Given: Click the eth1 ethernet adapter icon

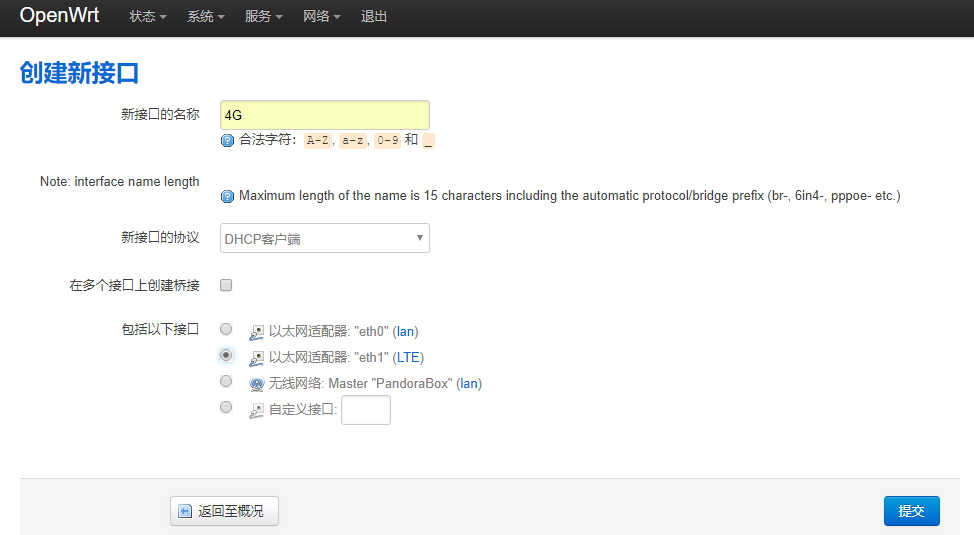Looking at the screenshot, I should (x=256, y=359).
